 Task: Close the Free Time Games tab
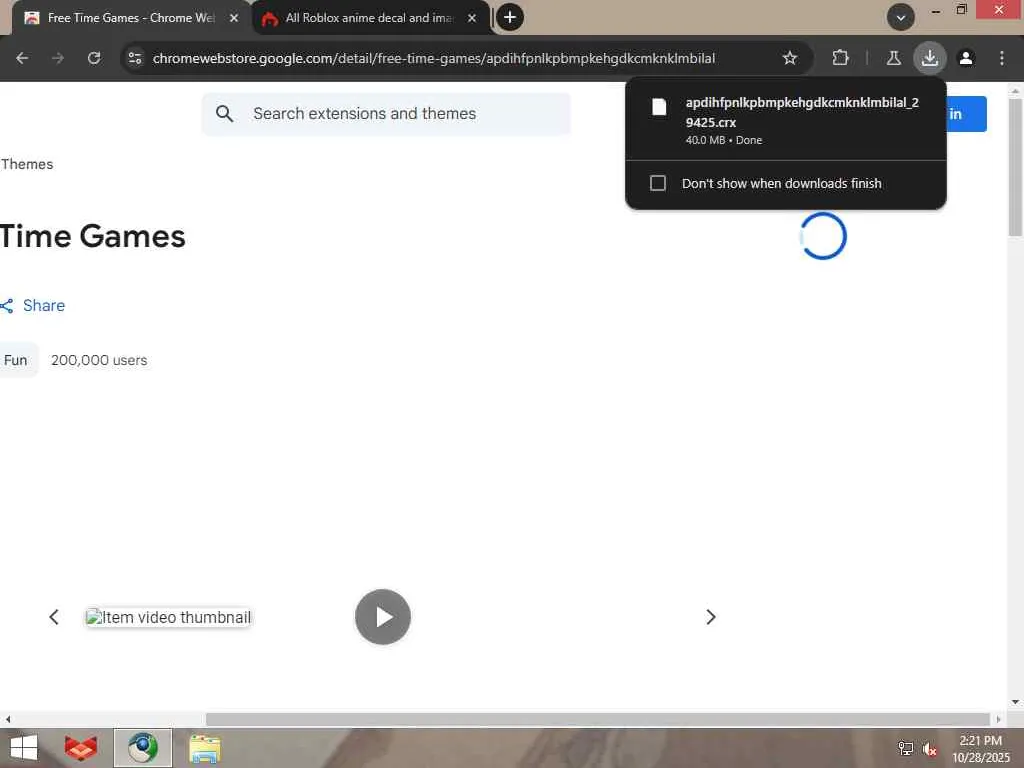point(234,18)
